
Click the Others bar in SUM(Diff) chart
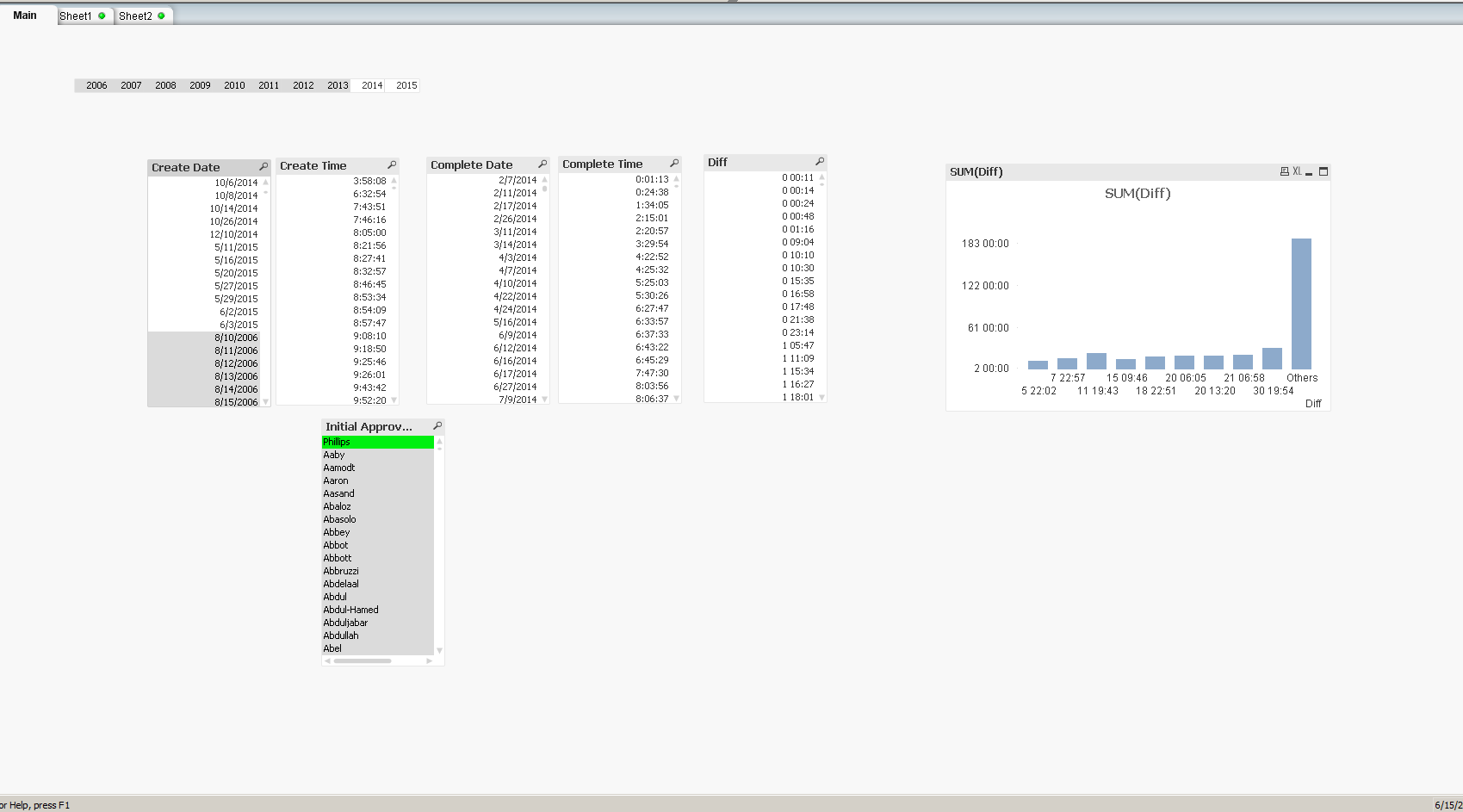coord(1301,304)
